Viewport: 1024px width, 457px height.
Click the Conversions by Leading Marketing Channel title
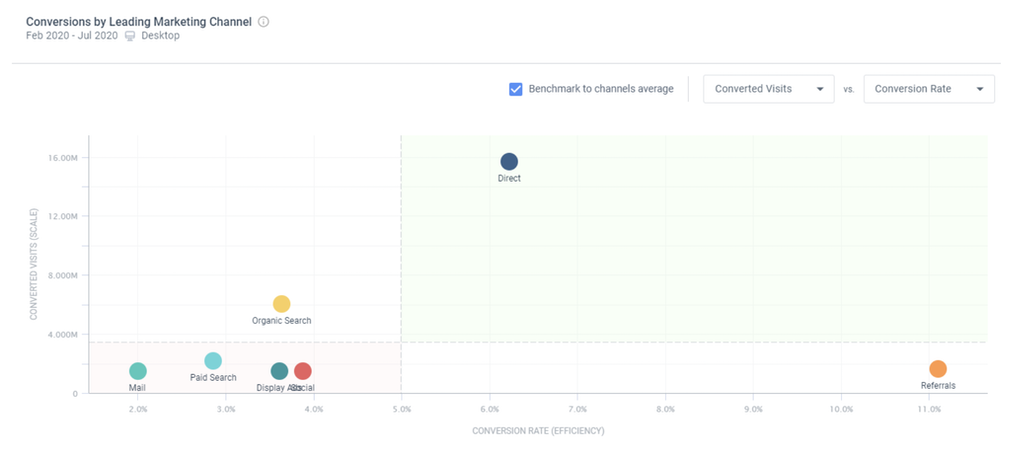139,21
